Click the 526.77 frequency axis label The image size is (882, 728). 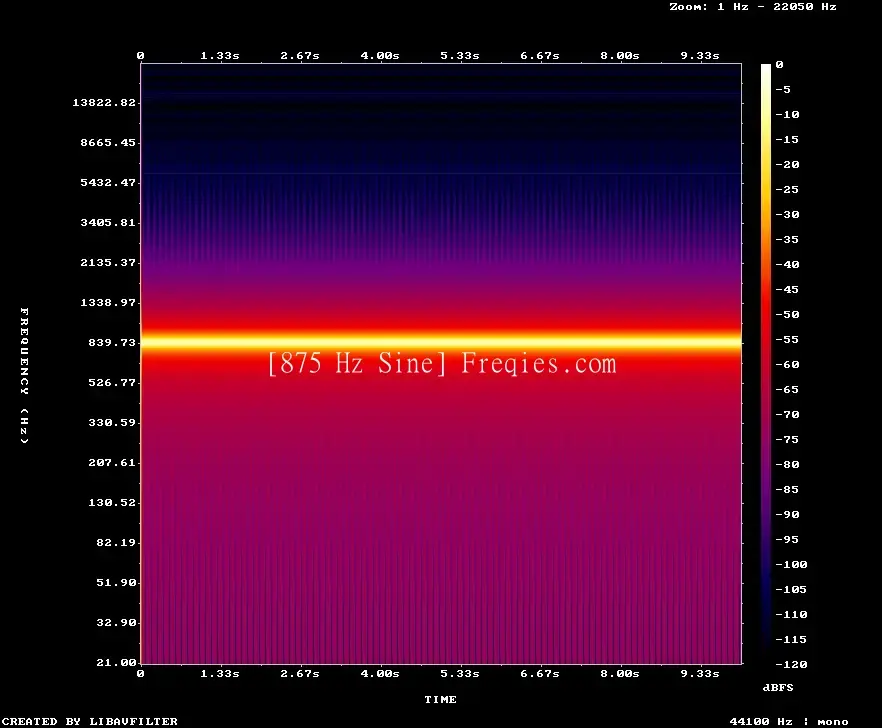pyautogui.click(x=112, y=382)
